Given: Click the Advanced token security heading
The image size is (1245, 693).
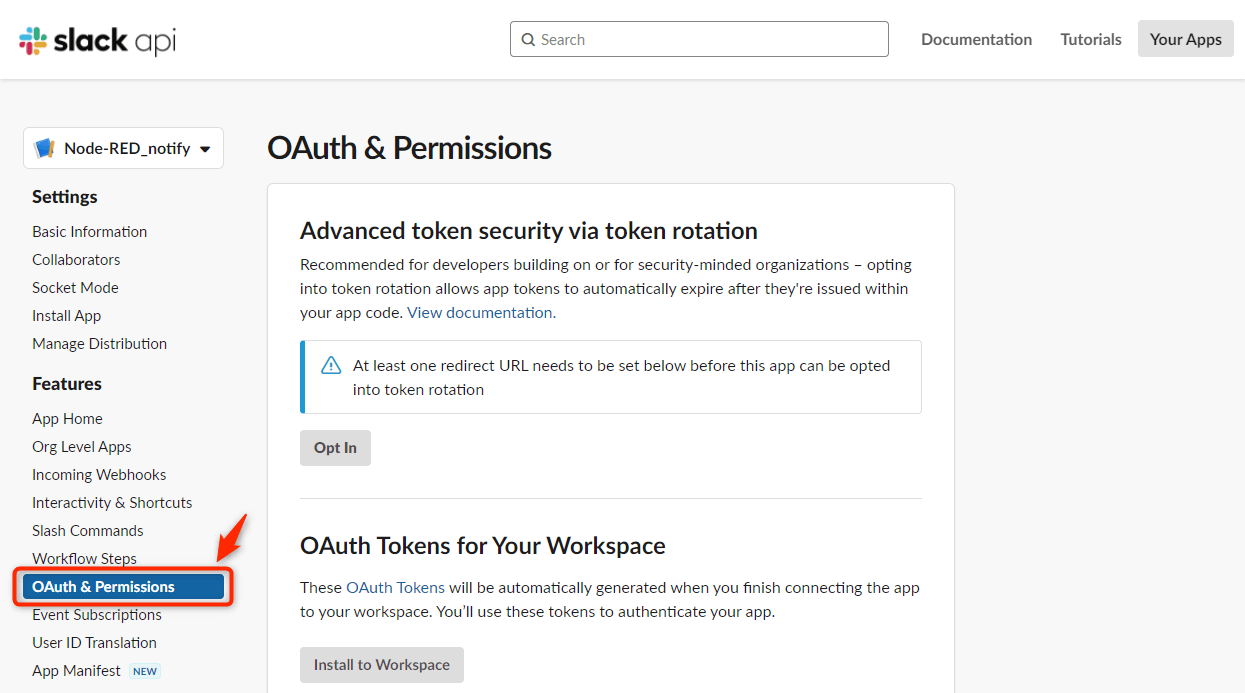Looking at the screenshot, I should (x=529, y=231).
